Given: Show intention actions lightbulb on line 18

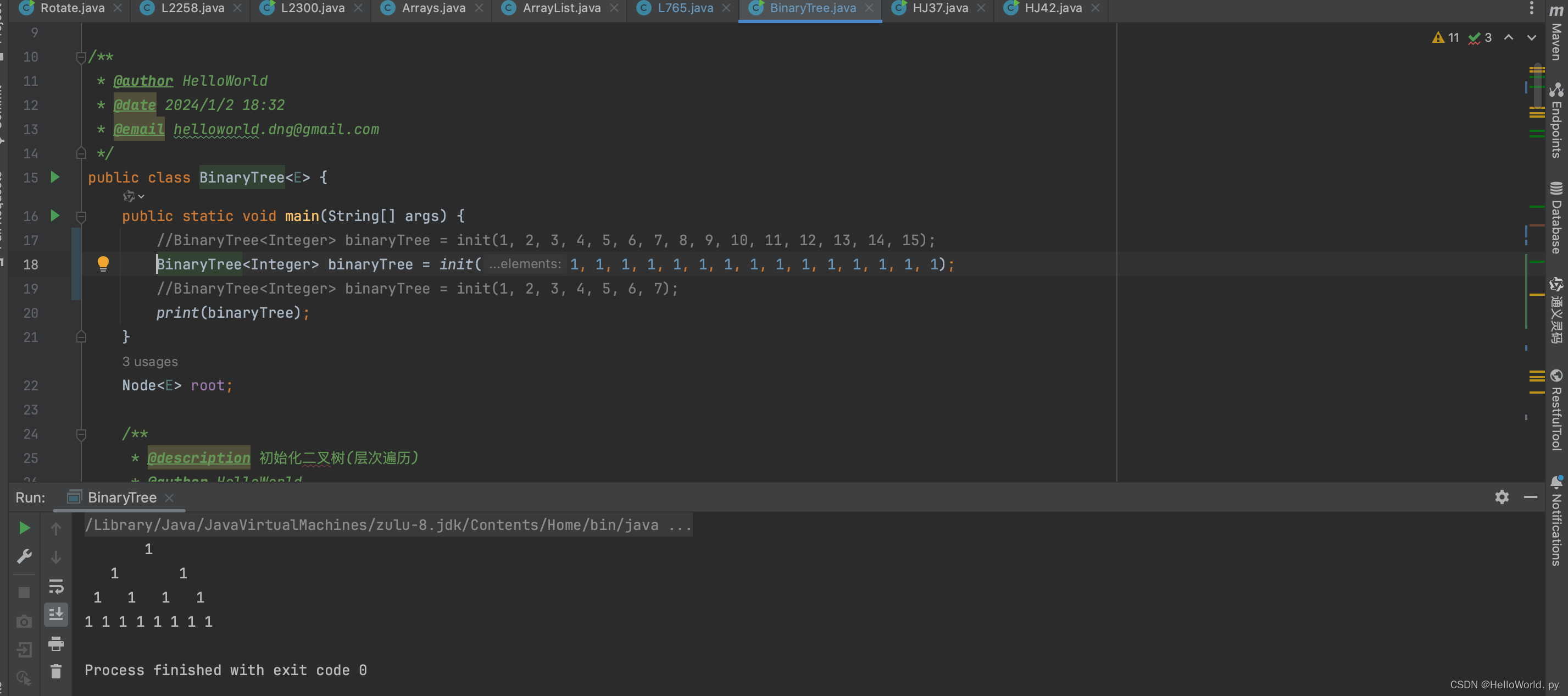Looking at the screenshot, I should point(103,264).
